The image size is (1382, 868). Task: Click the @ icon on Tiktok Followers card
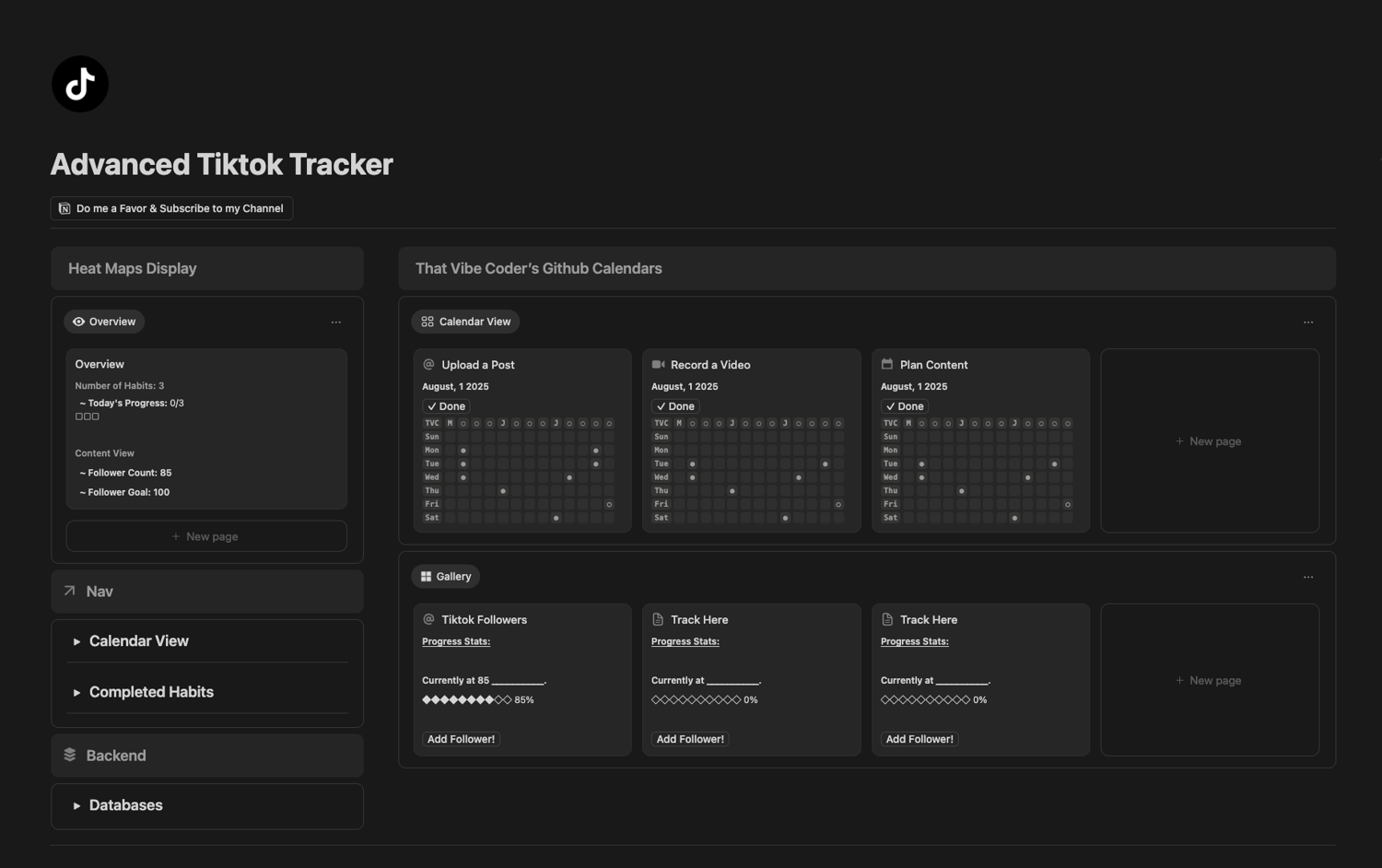pyautogui.click(x=428, y=619)
